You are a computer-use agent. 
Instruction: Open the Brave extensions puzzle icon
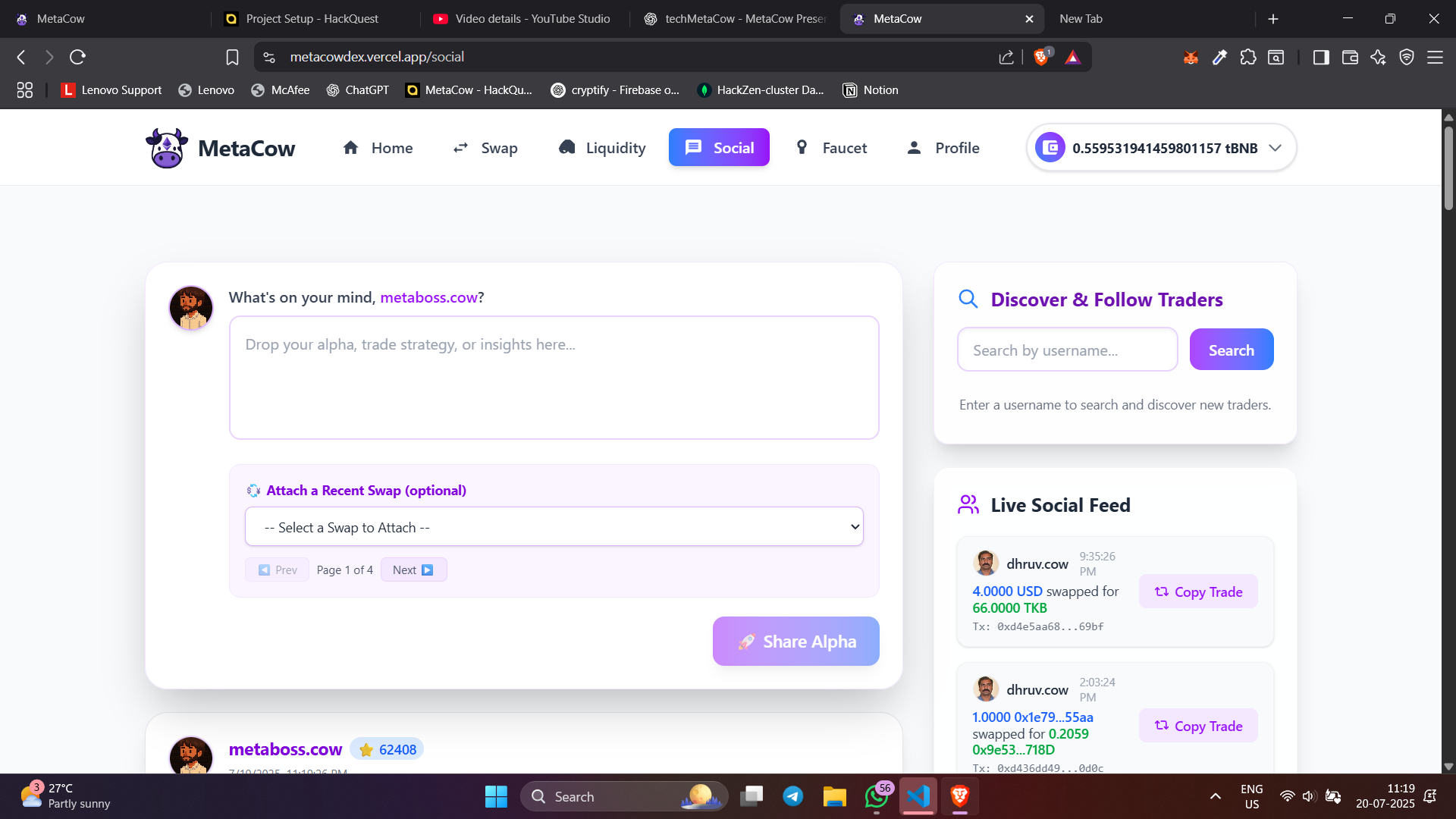[1247, 58]
